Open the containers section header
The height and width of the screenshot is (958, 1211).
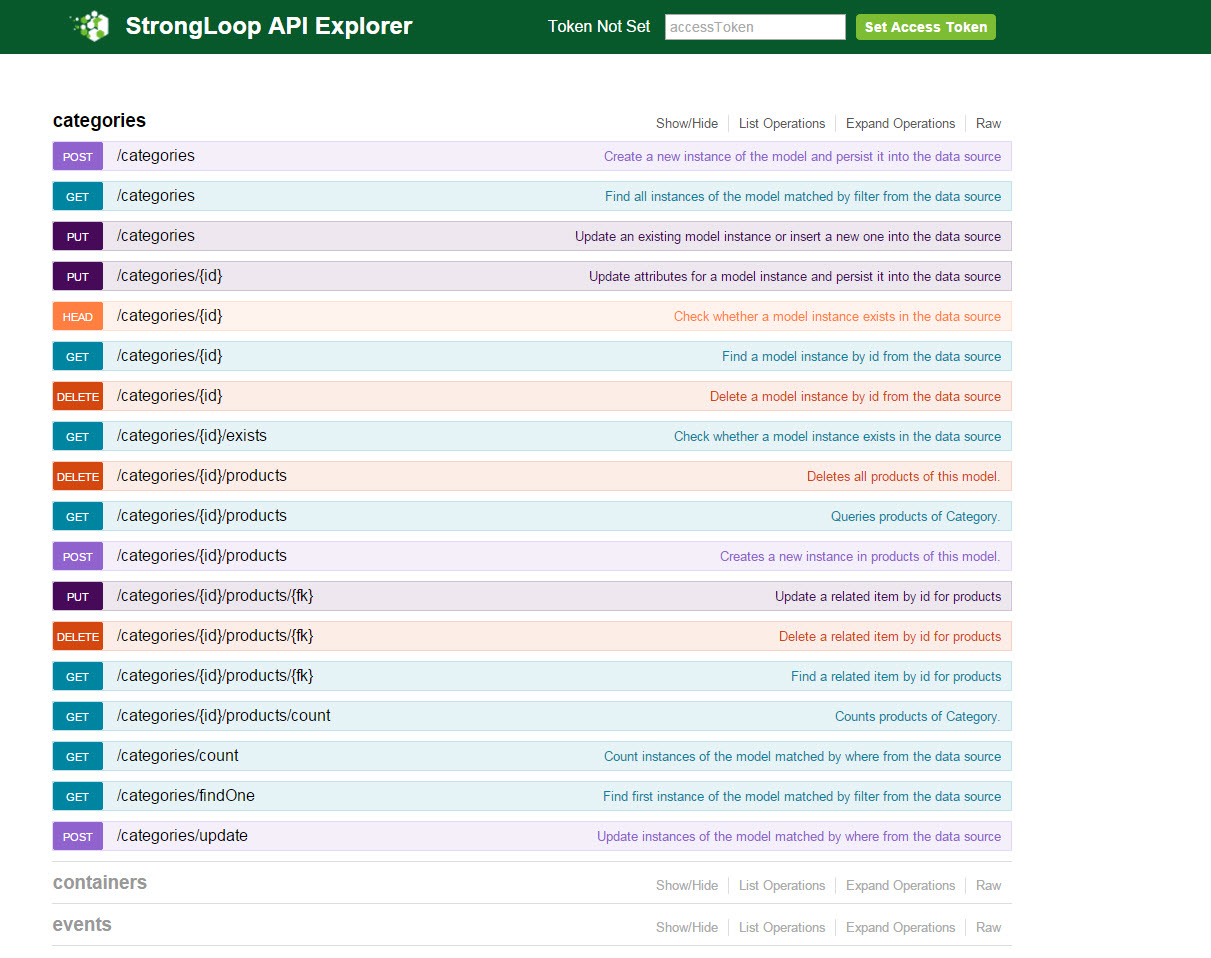100,883
